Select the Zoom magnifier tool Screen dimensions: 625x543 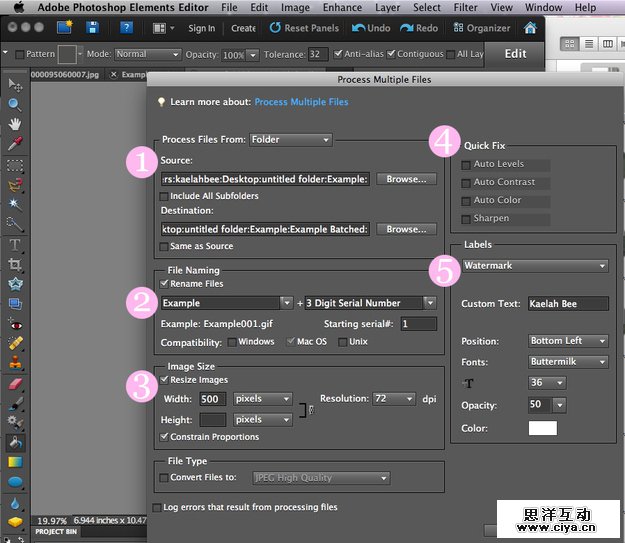[15, 105]
